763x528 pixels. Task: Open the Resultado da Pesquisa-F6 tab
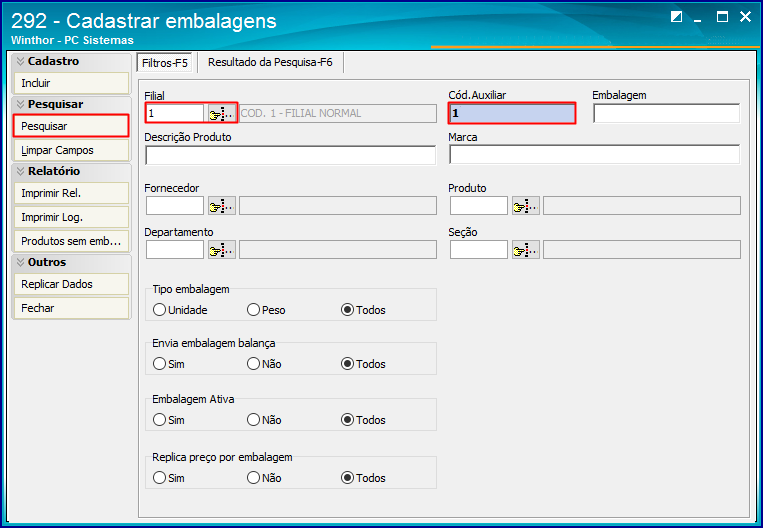(x=270, y=62)
